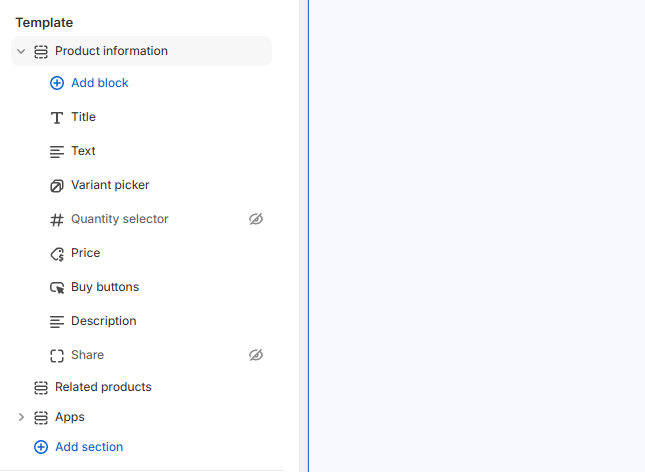The width and height of the screenshot is (645, 472).
Task: Select the Apps section label
Action: 70,417
